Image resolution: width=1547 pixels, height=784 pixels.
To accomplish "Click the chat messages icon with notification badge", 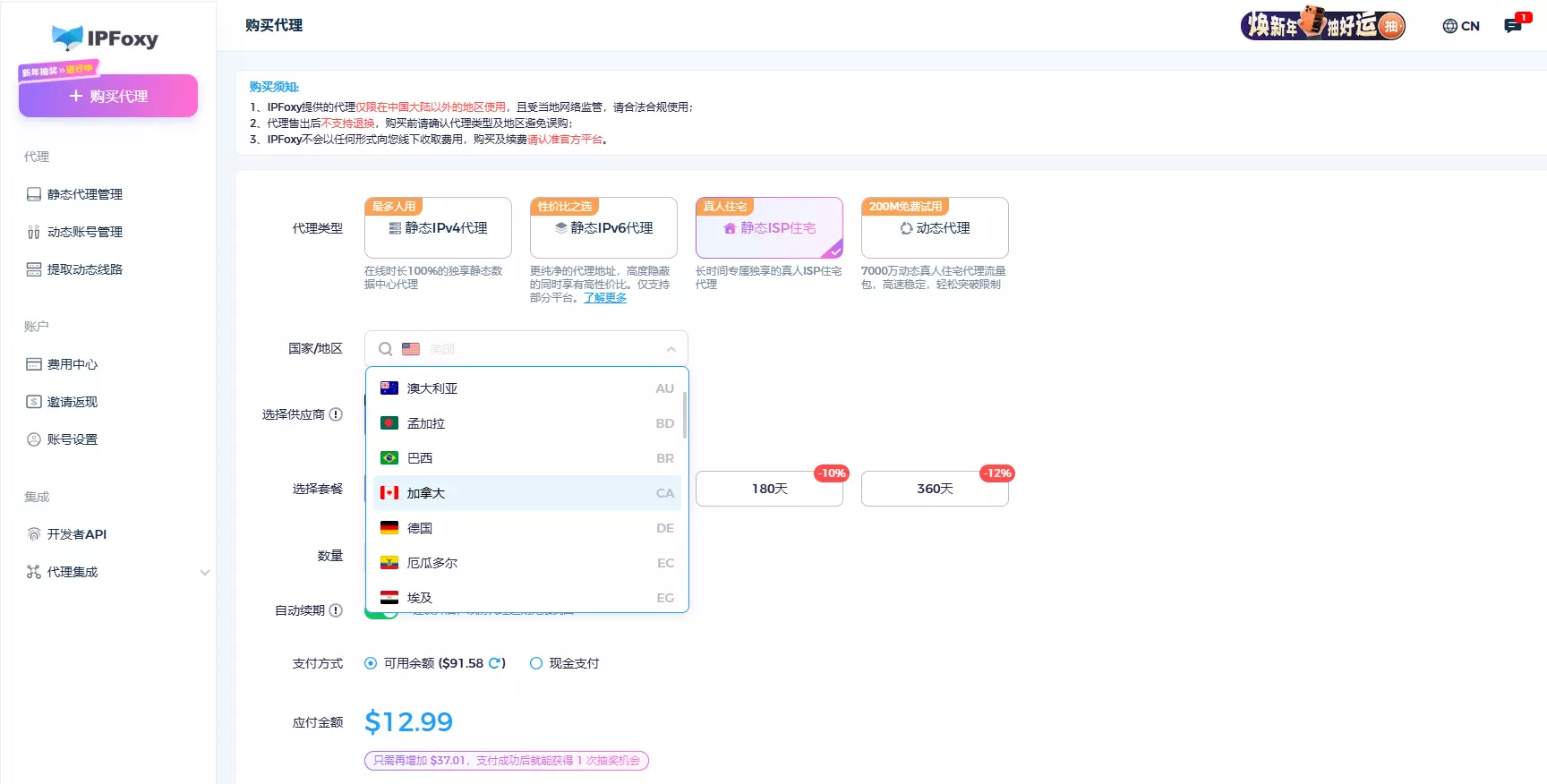I will [x=1514, y=25].
